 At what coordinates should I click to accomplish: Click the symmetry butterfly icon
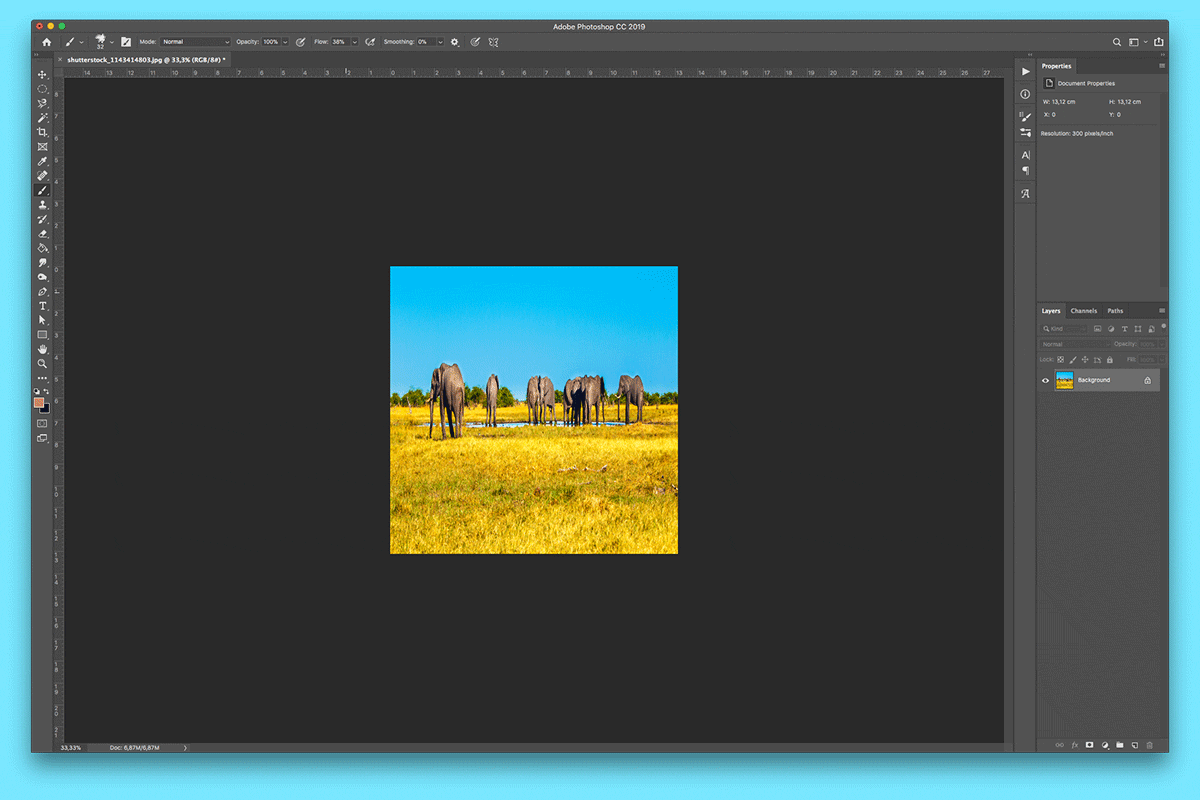[493, 42]
